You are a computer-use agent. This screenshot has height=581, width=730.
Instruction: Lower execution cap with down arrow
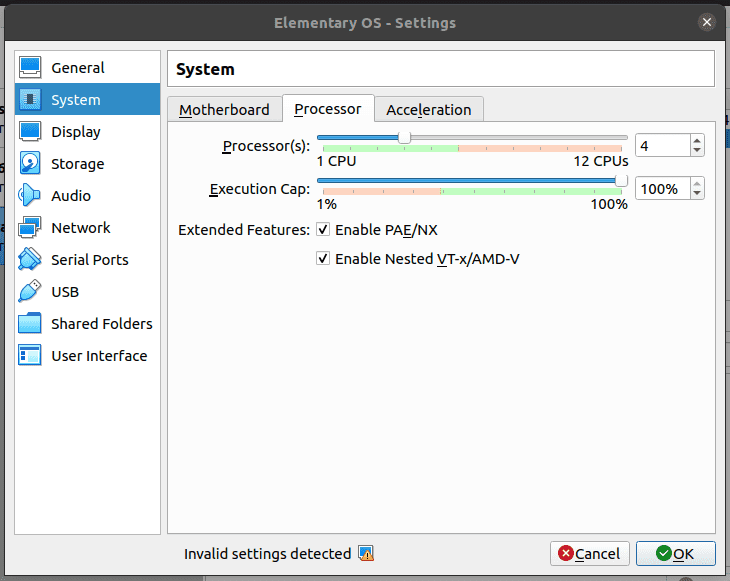tap(697, 194)
